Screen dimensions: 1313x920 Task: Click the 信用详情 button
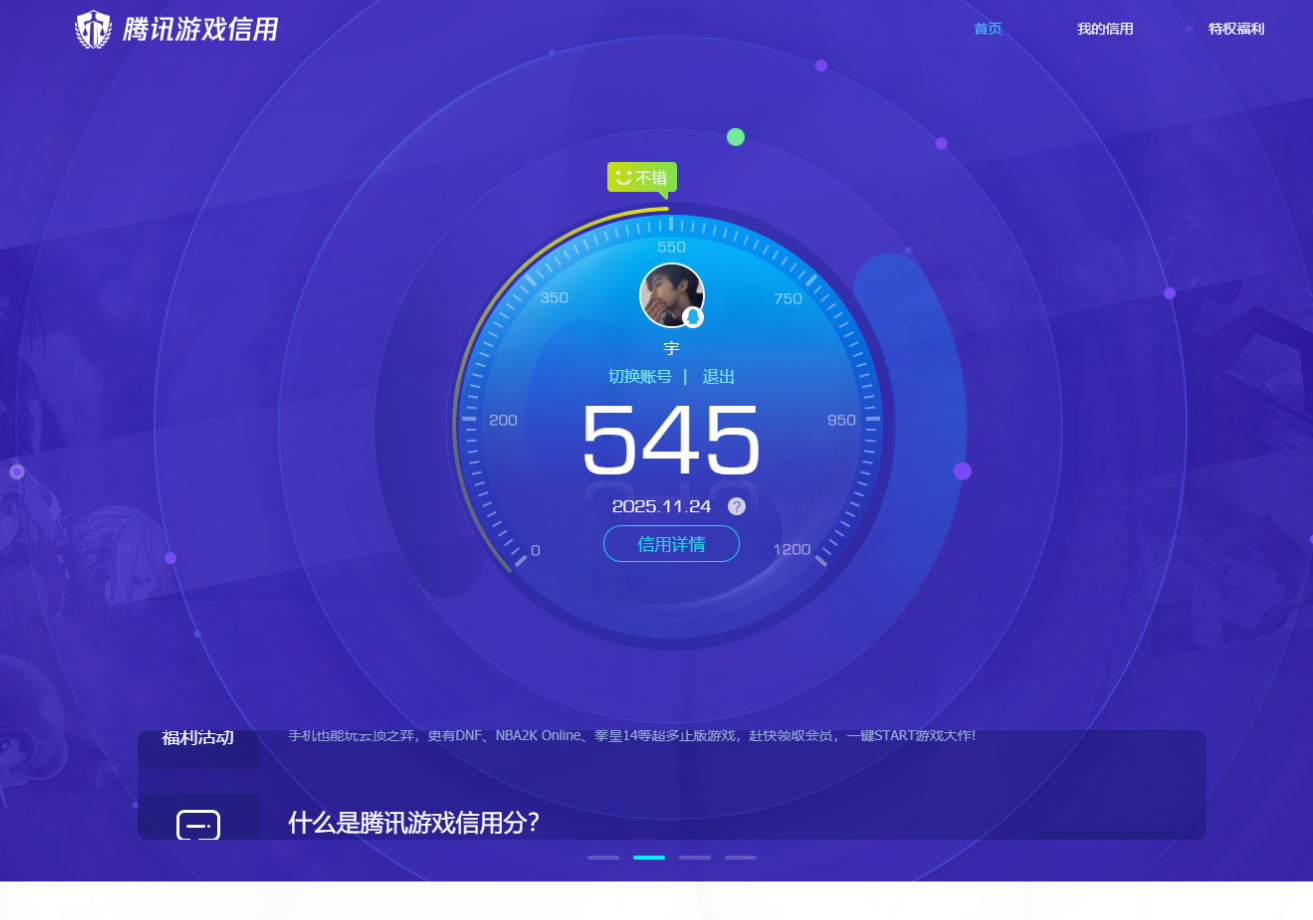pyautogui.click(x=671, y=544)
